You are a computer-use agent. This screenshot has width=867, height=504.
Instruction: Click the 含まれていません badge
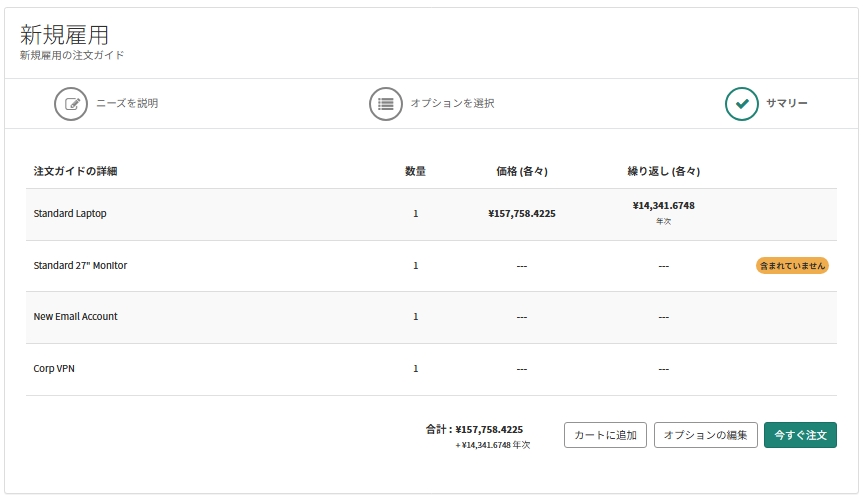click(792, 266)
